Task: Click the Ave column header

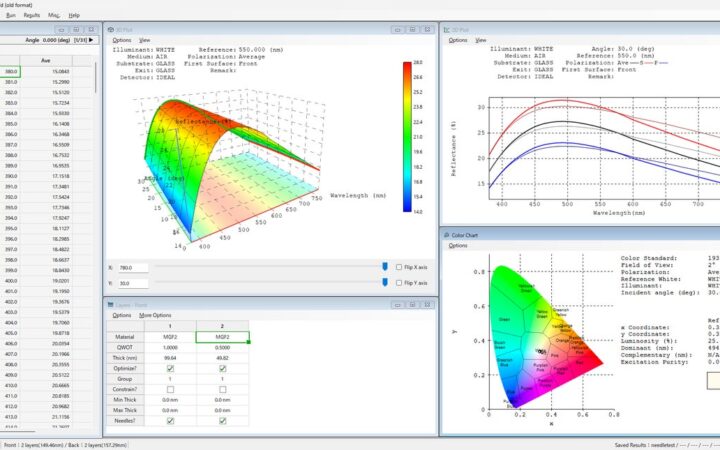Action: click(x=46, y=61)
